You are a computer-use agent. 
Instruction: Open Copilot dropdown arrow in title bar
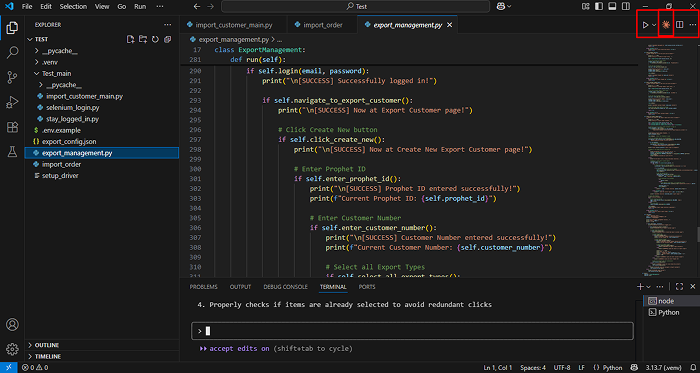(509, 7)
